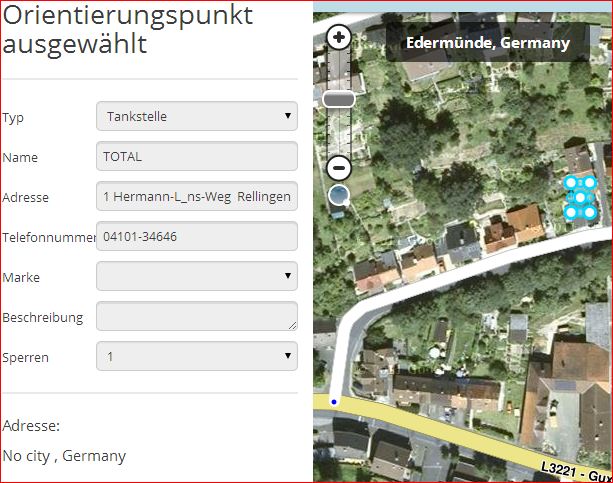Click the 'No city , Germany' address text
613x483 pixels.
[x=64, y=456]
